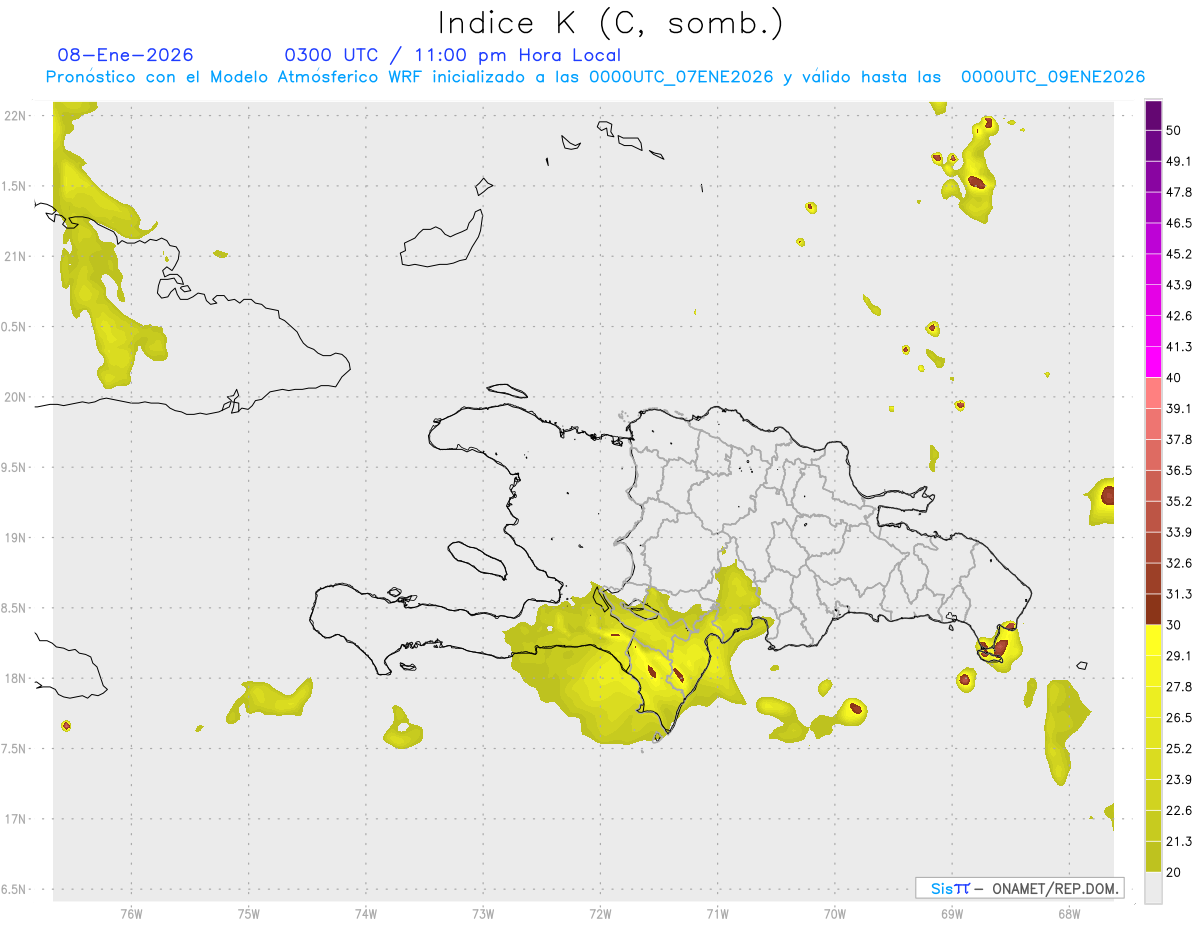
Task: Click the "40" color scale value
Action: [x=1174, y=378]
